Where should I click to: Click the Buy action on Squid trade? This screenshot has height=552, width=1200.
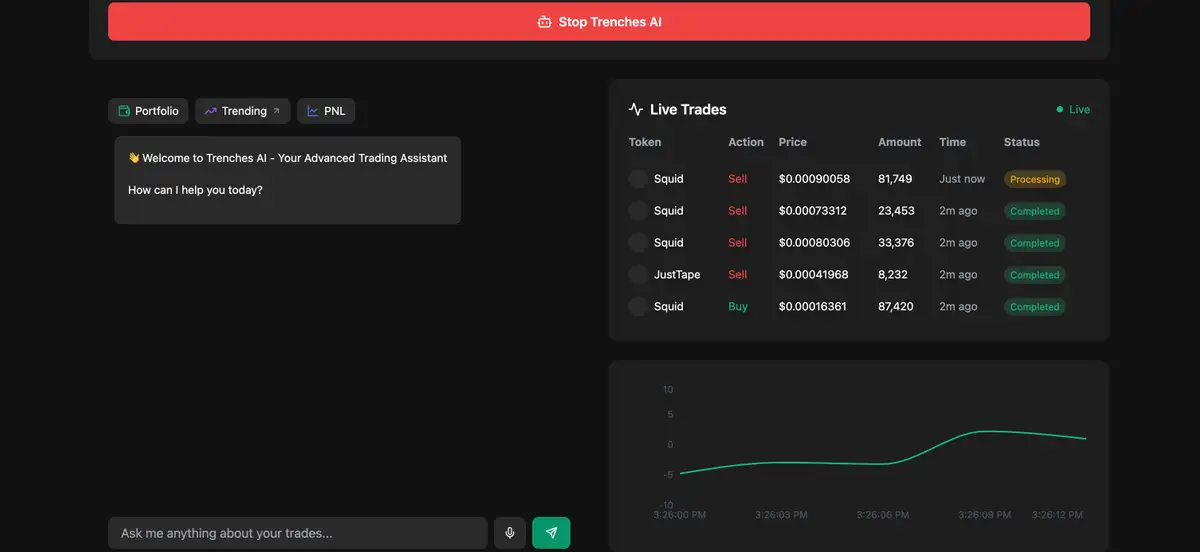point(738,307)
